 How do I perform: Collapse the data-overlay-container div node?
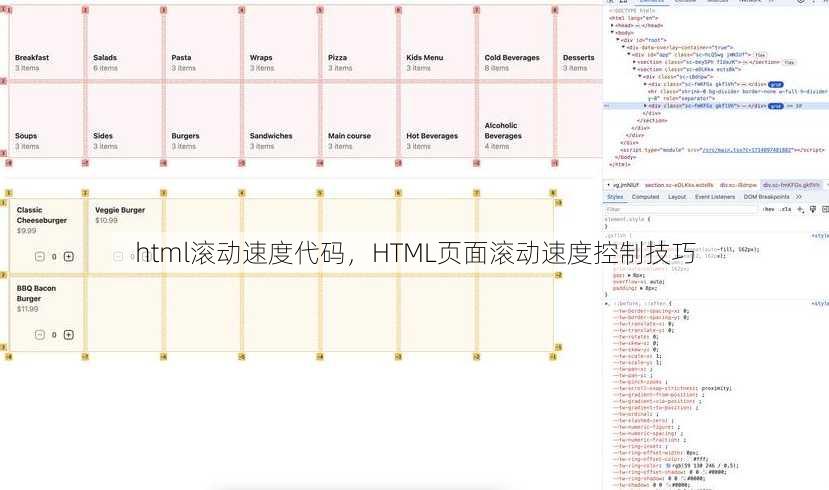click(623, 47)
